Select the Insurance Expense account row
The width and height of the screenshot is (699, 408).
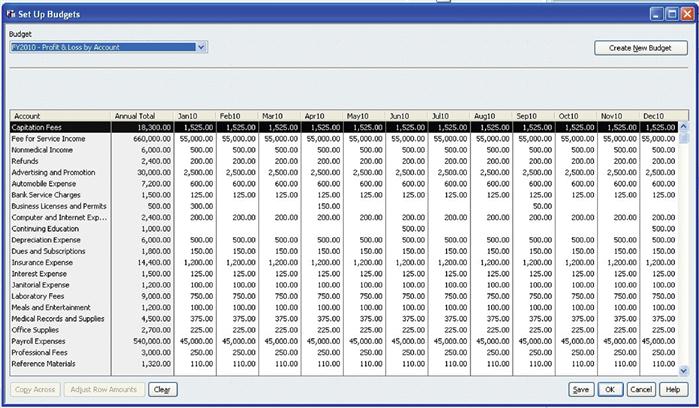pos(60,262)
